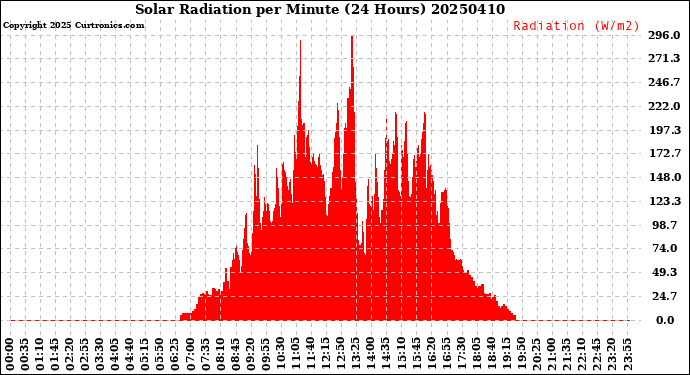Click the 11:40 time axis label
690x375 pixels.
[x=311, y=355]
